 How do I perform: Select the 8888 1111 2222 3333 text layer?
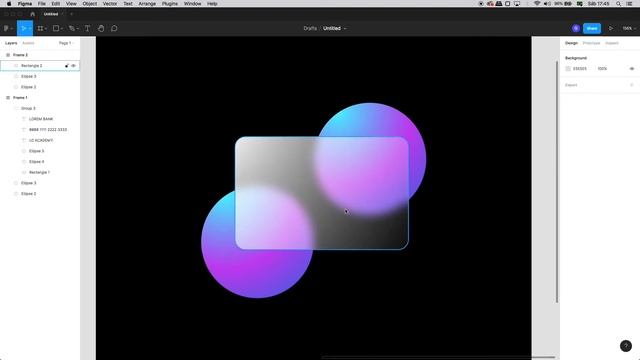pyautogui.click(x=48, y=129)
